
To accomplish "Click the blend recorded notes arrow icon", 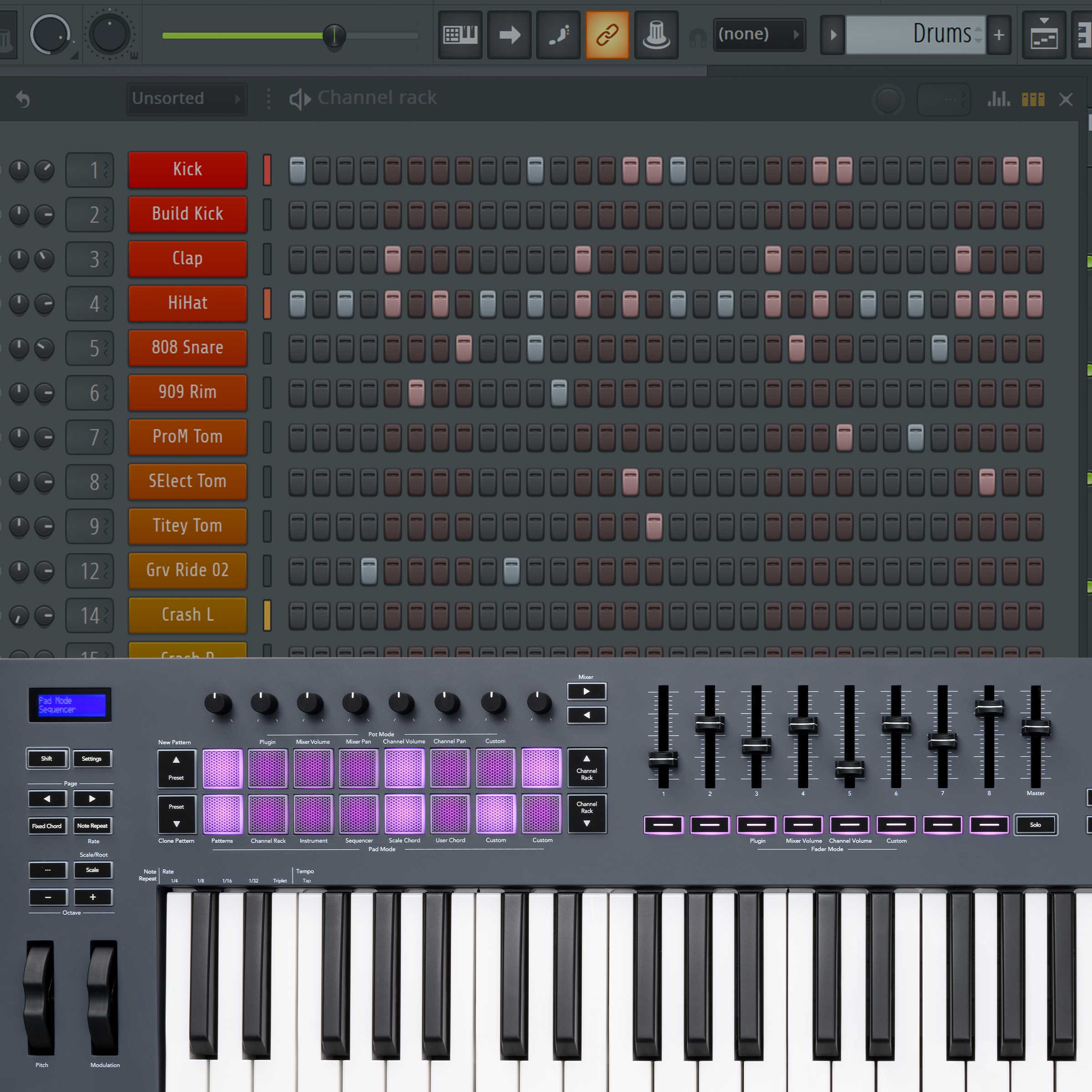I will click(509, 34).
